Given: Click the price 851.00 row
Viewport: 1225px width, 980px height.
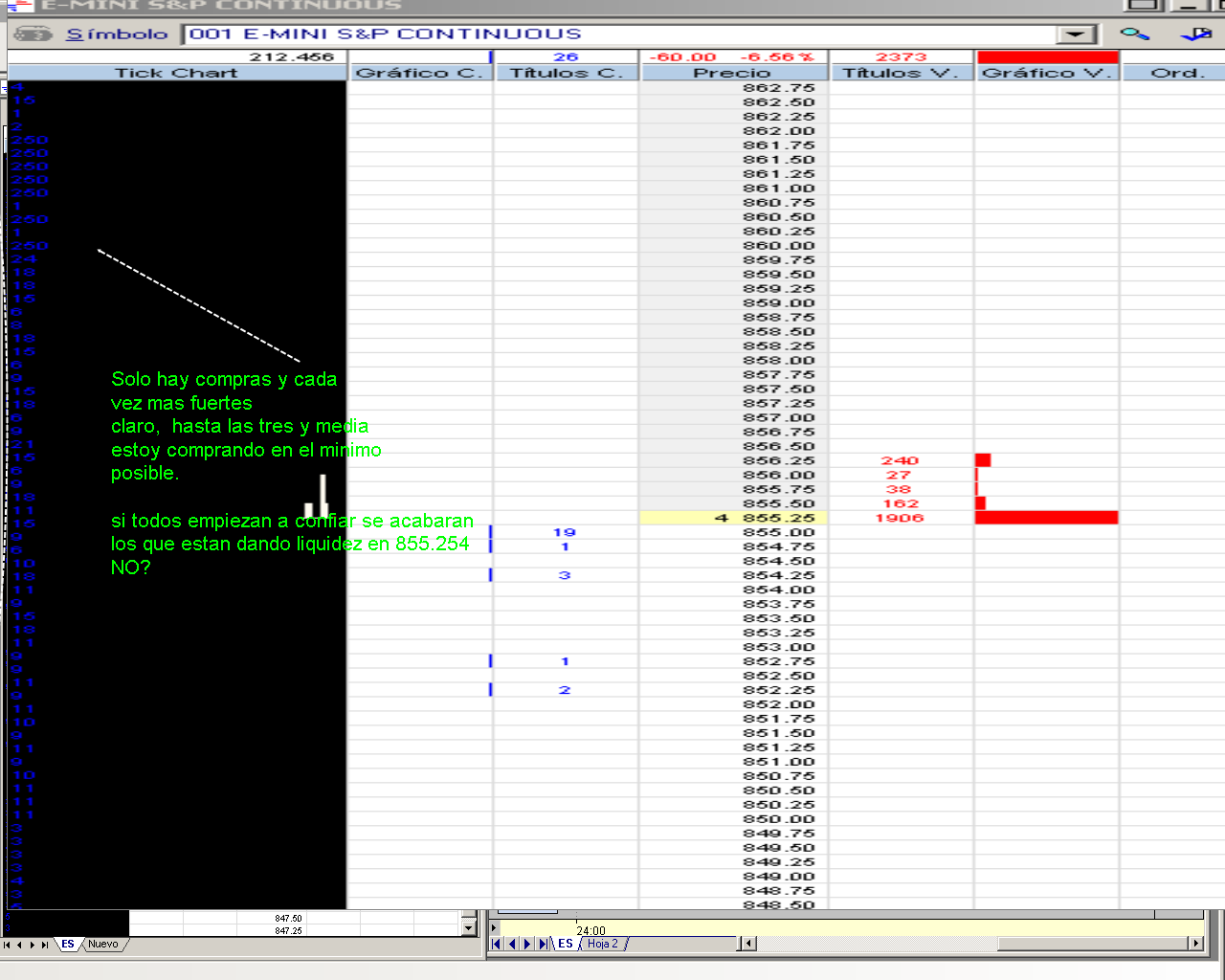Looking at the screenshot, I should pyautogui.click(x=779, y=762).
